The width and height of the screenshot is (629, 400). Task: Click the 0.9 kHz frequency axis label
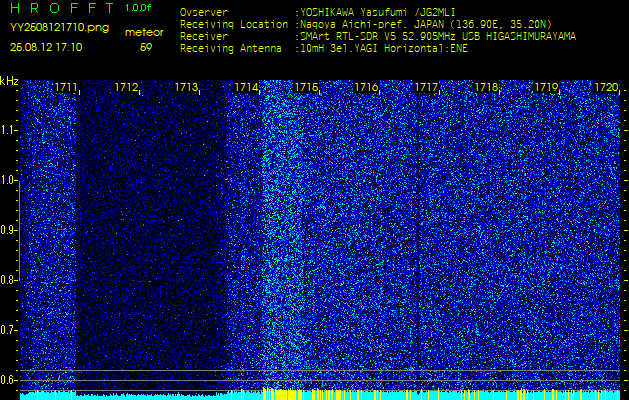tap(8, 230)
